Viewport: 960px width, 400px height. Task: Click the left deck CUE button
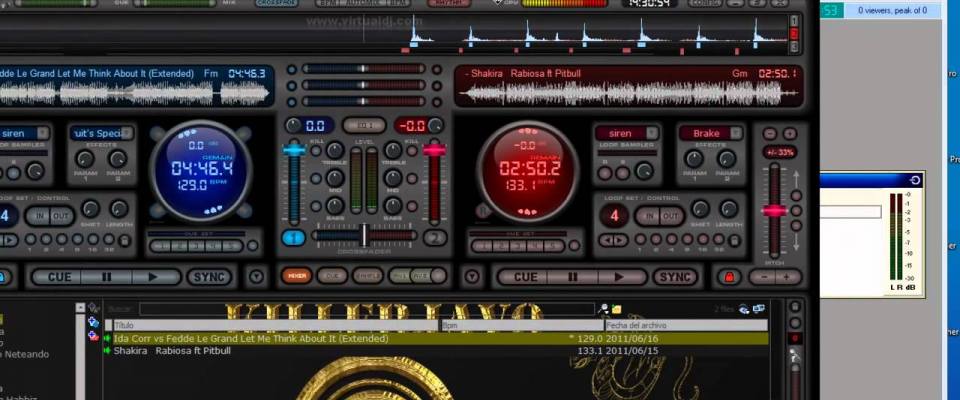tap(59, 277)
